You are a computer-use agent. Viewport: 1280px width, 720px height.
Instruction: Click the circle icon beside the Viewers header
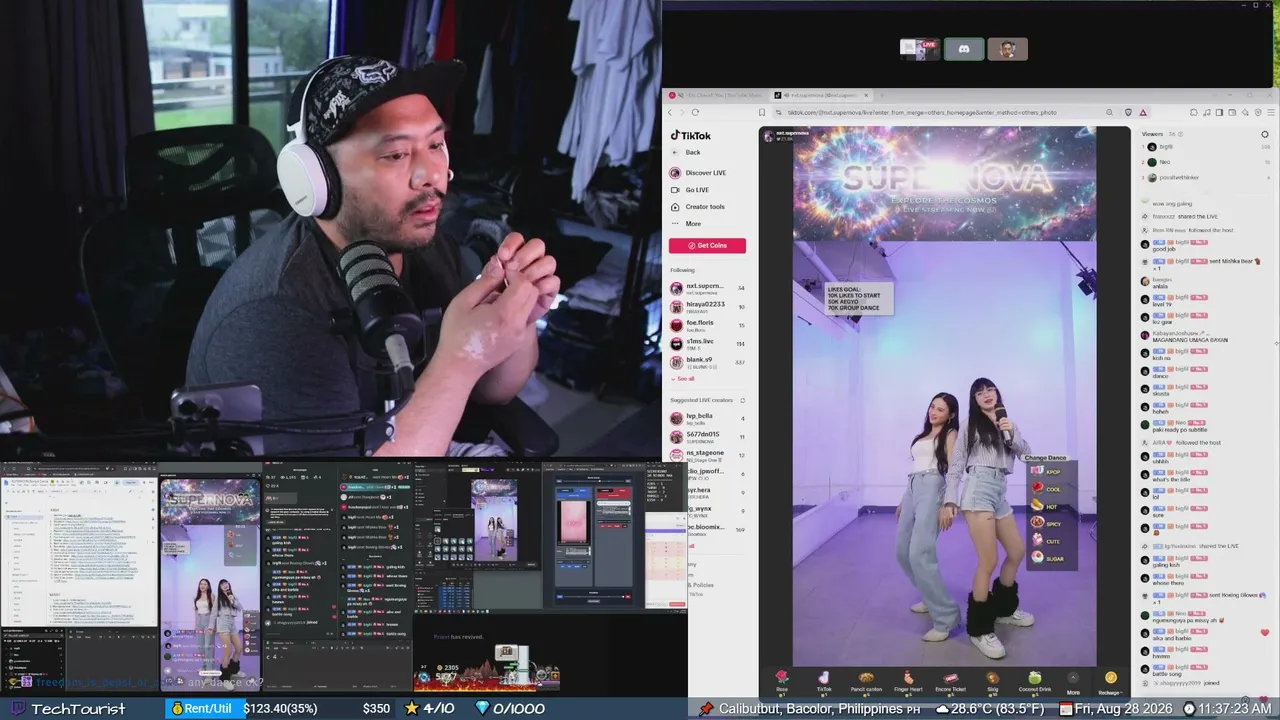(1265, 134)
